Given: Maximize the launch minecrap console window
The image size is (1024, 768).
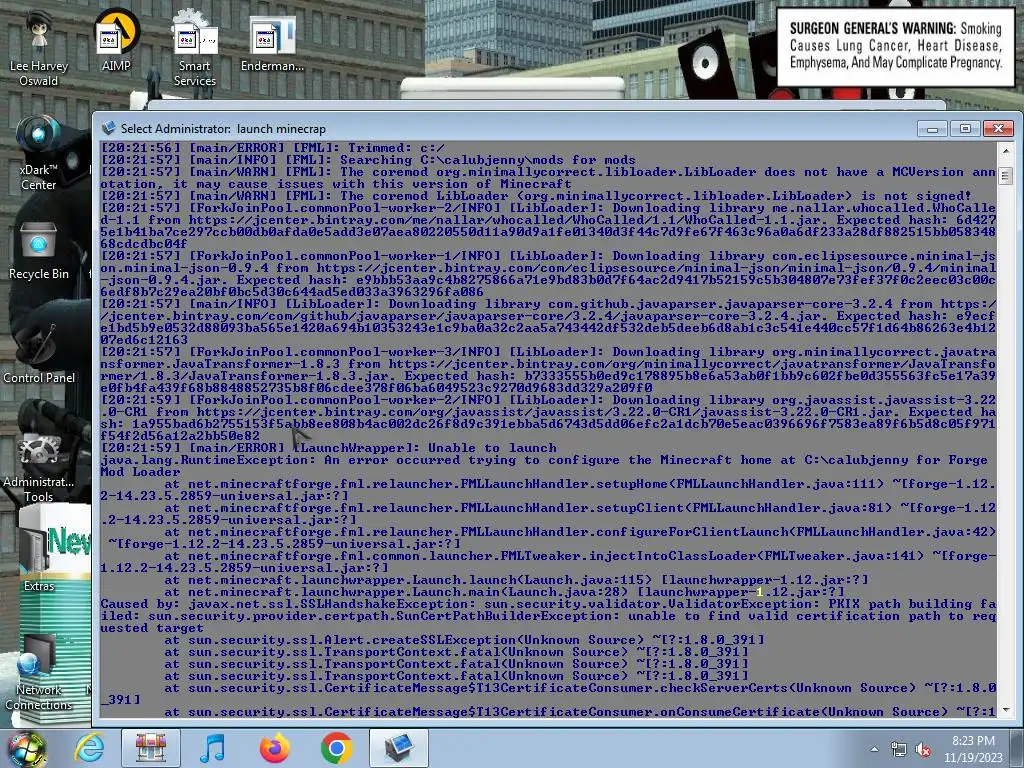Looking at the screenshot, I should tap(965, 129).
